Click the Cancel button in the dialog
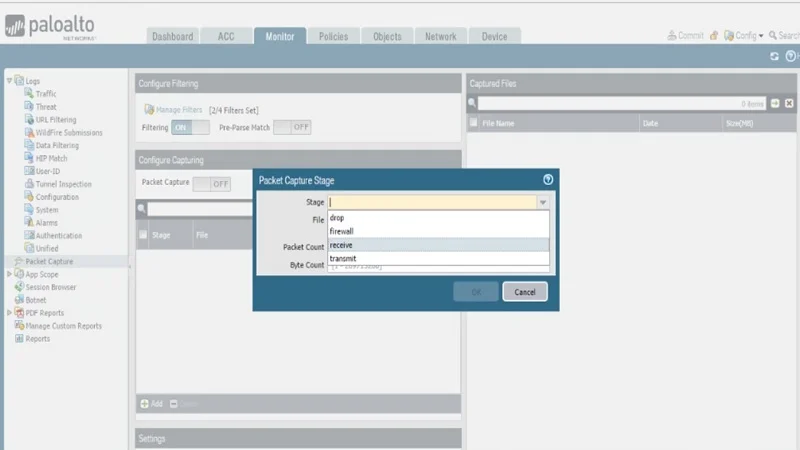 coord(524,292)
